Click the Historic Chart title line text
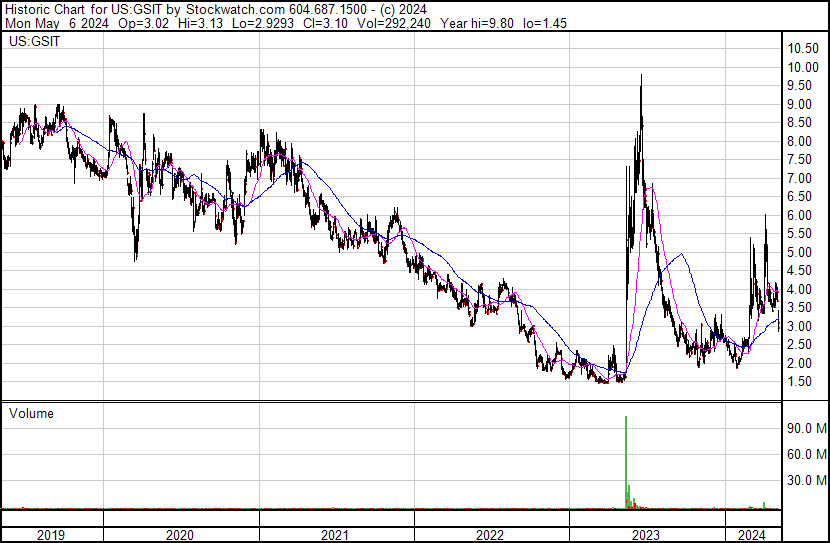Image resolution: width=830 pixels, height=543 pixels. [x=216, y=9]
